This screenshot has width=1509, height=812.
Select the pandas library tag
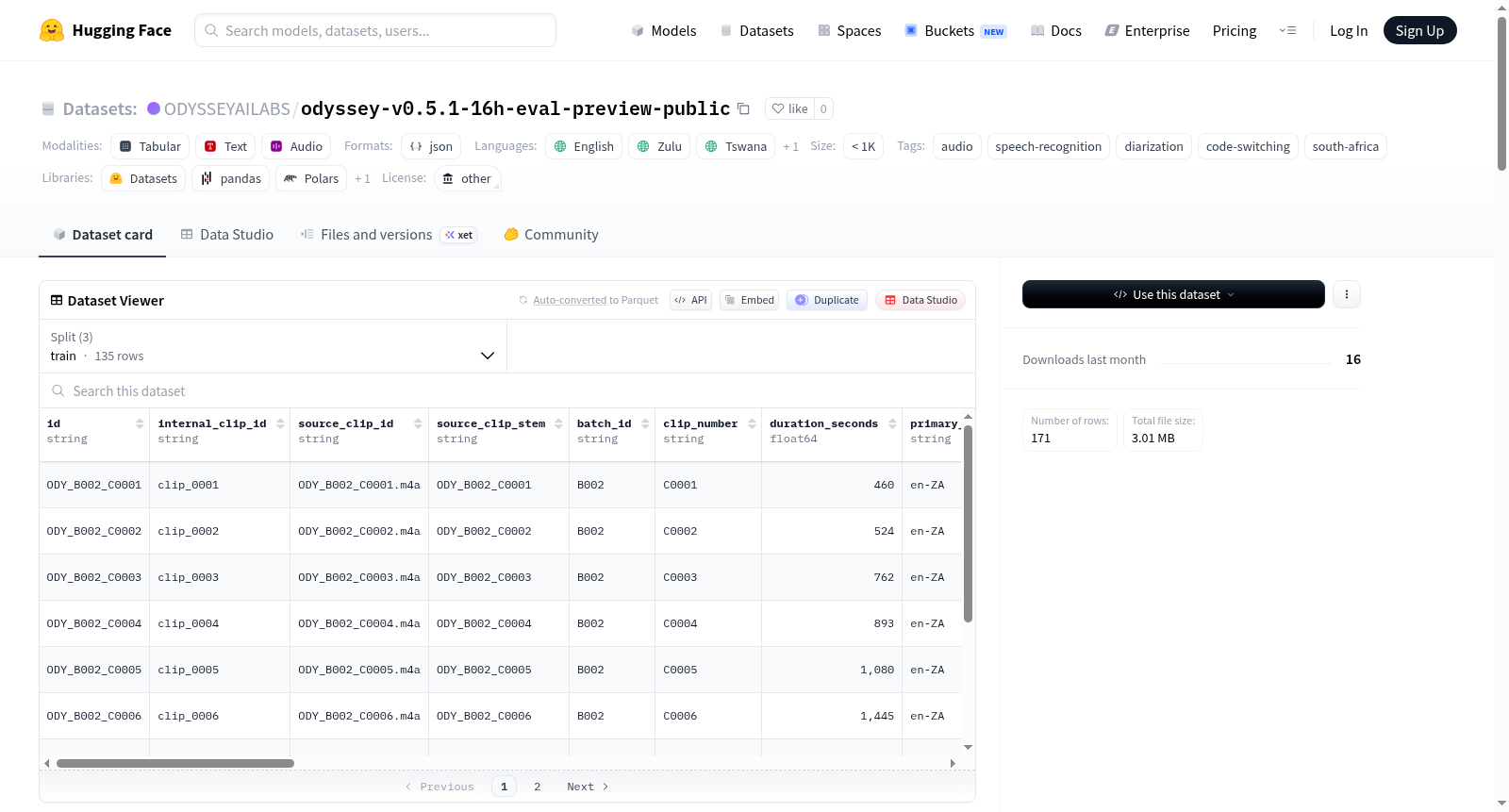pos(231,178)
